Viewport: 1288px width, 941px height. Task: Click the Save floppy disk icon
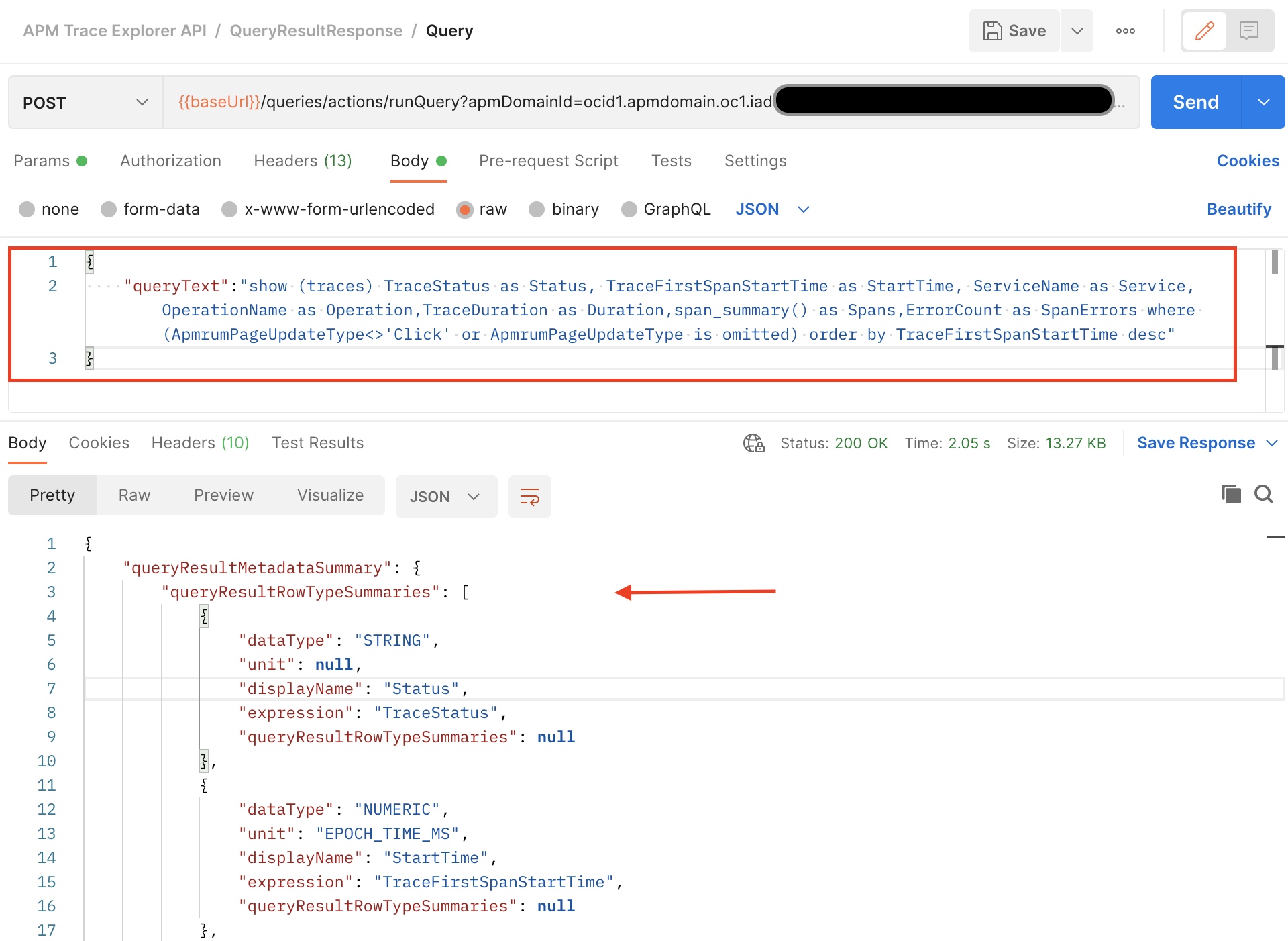click(x=993, y=31)
